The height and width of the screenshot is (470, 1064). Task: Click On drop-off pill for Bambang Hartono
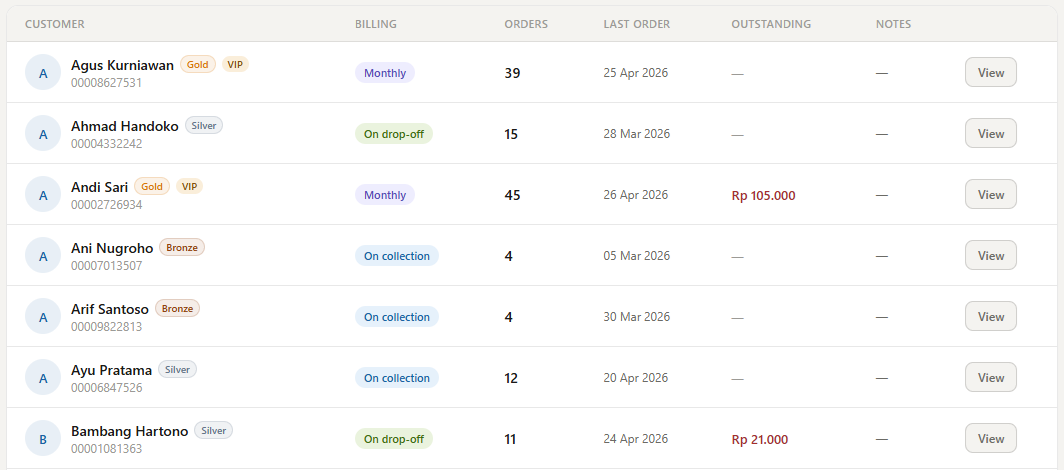[394, 439]
